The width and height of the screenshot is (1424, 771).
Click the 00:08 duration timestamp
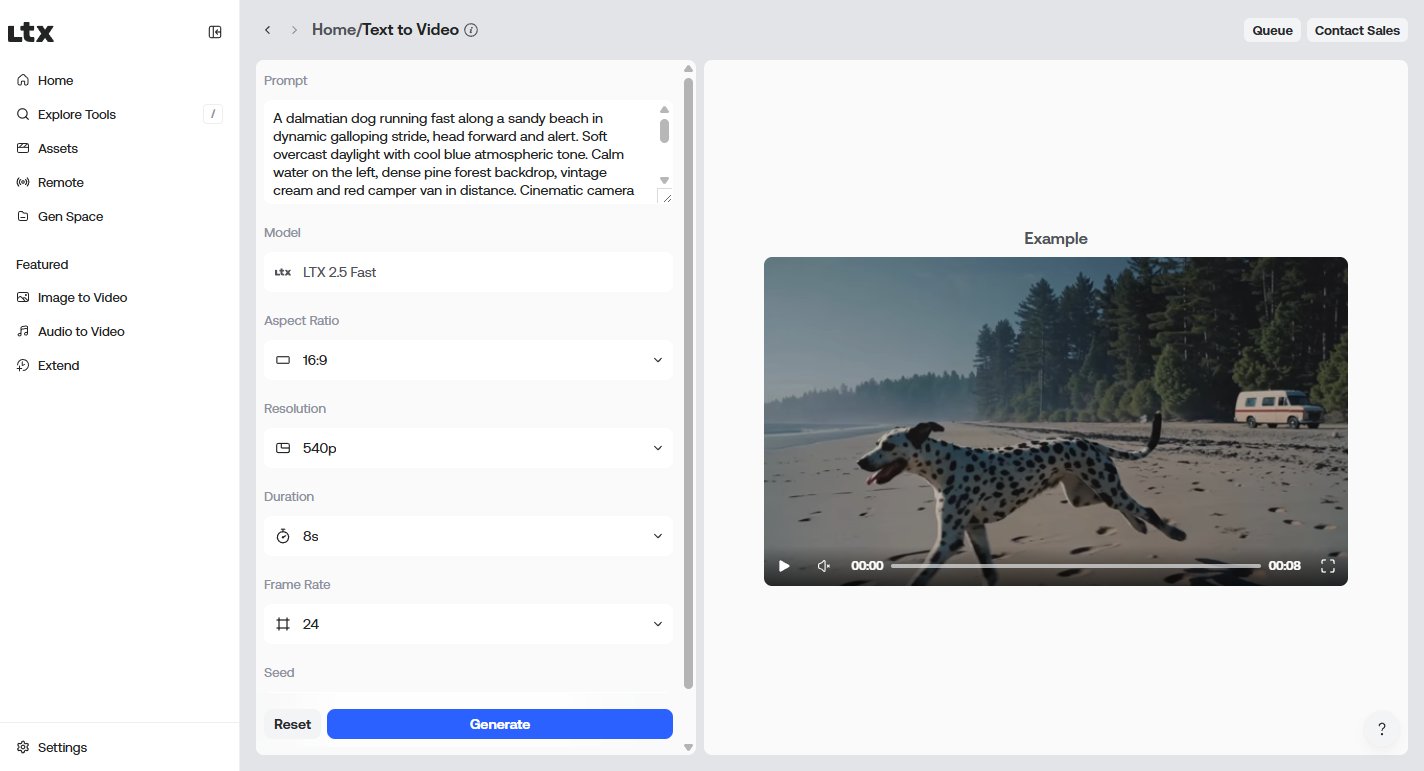coord(1284,566)
